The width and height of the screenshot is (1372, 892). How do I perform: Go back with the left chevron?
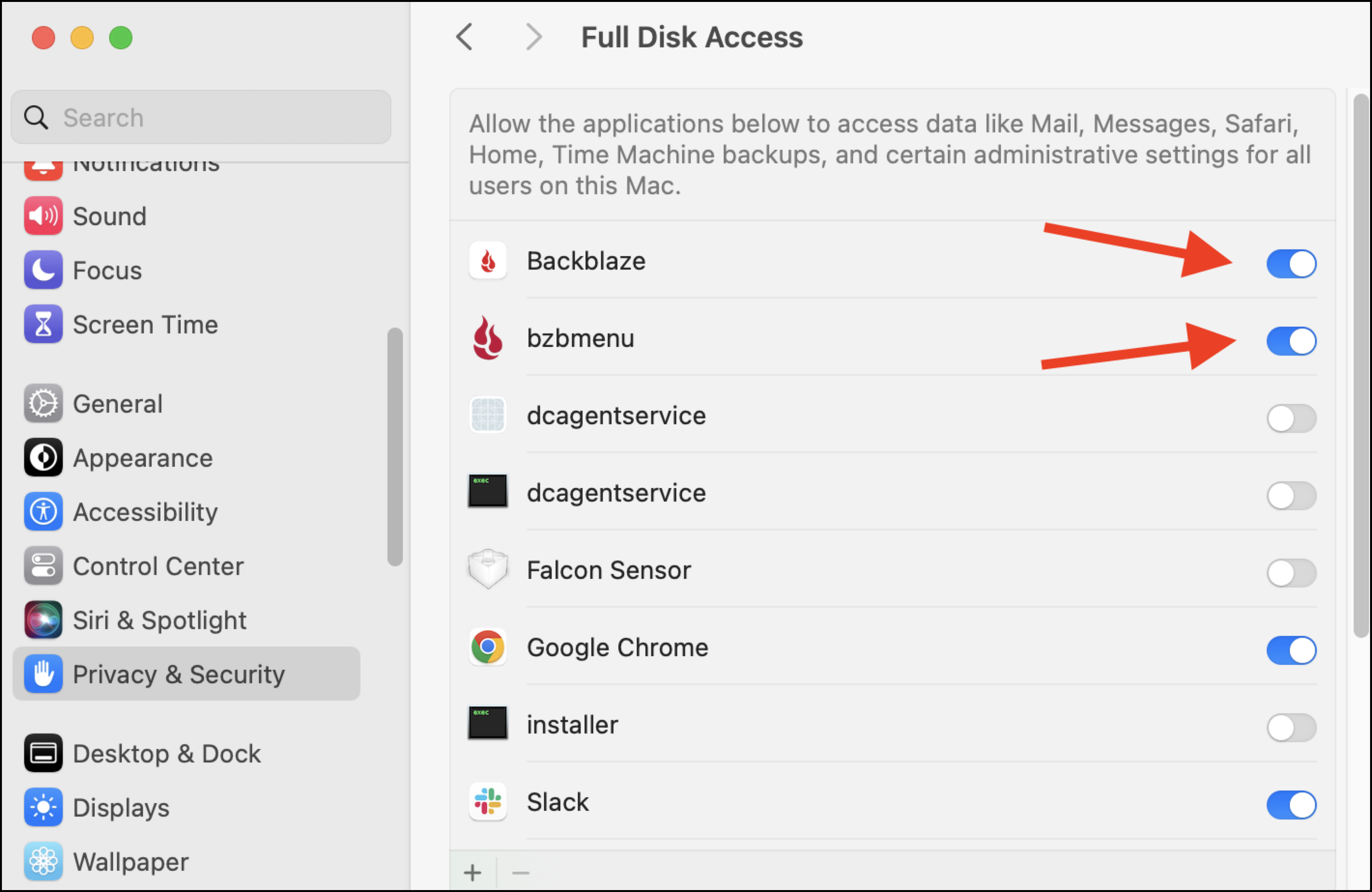pos(465,38)
